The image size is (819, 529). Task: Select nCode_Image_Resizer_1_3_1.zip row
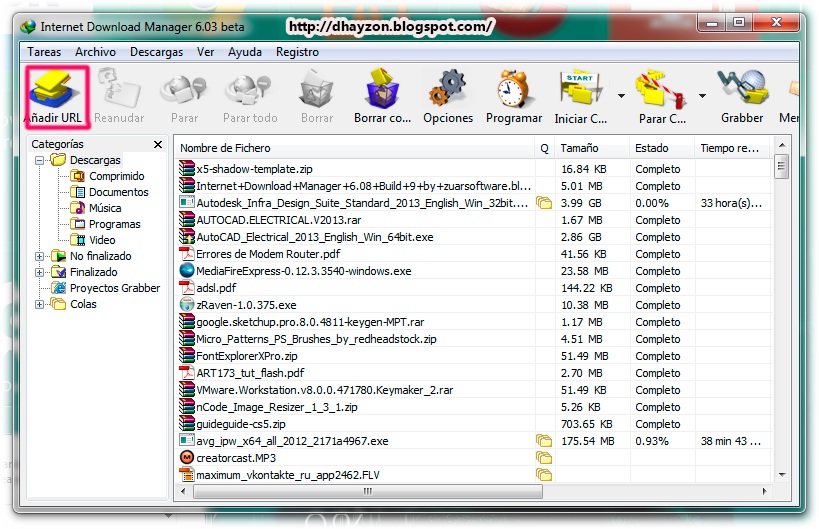[474, 407]
